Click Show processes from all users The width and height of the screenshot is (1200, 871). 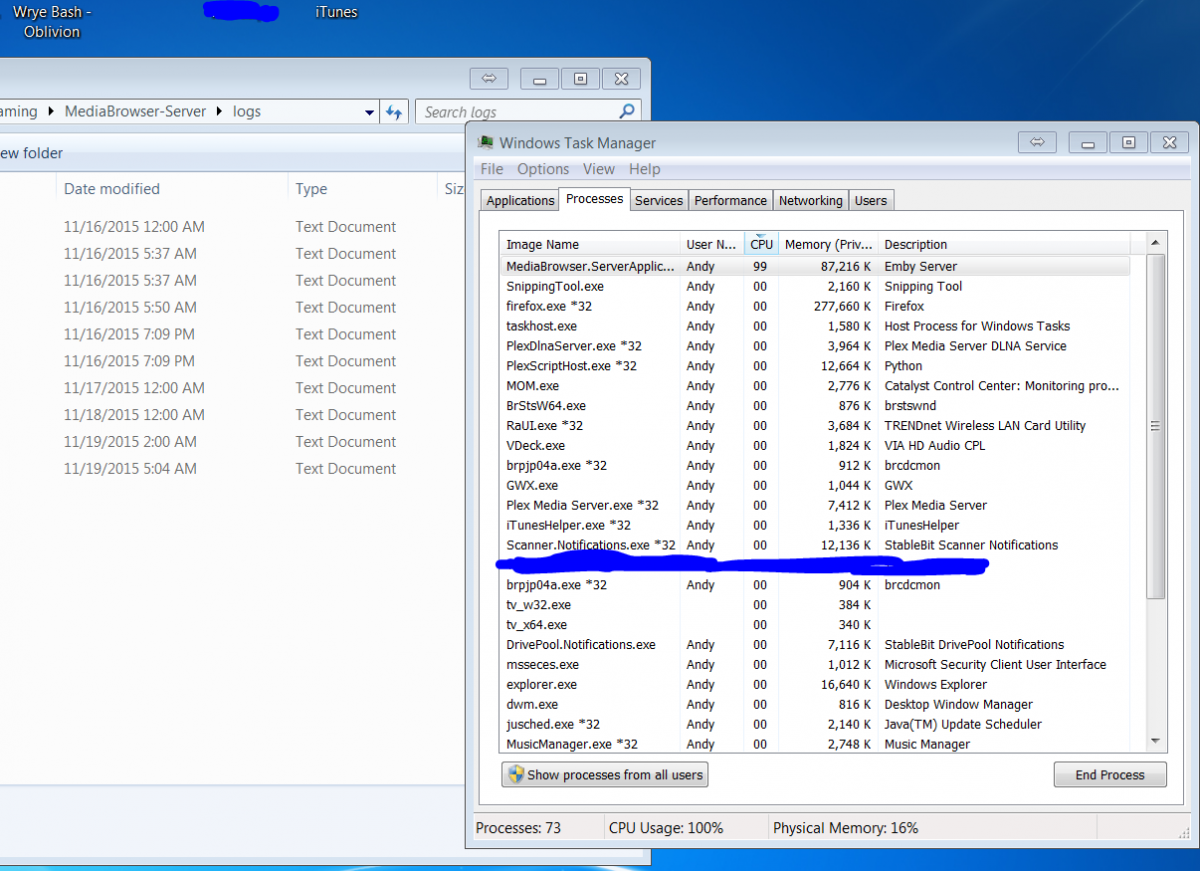(604, 774)
